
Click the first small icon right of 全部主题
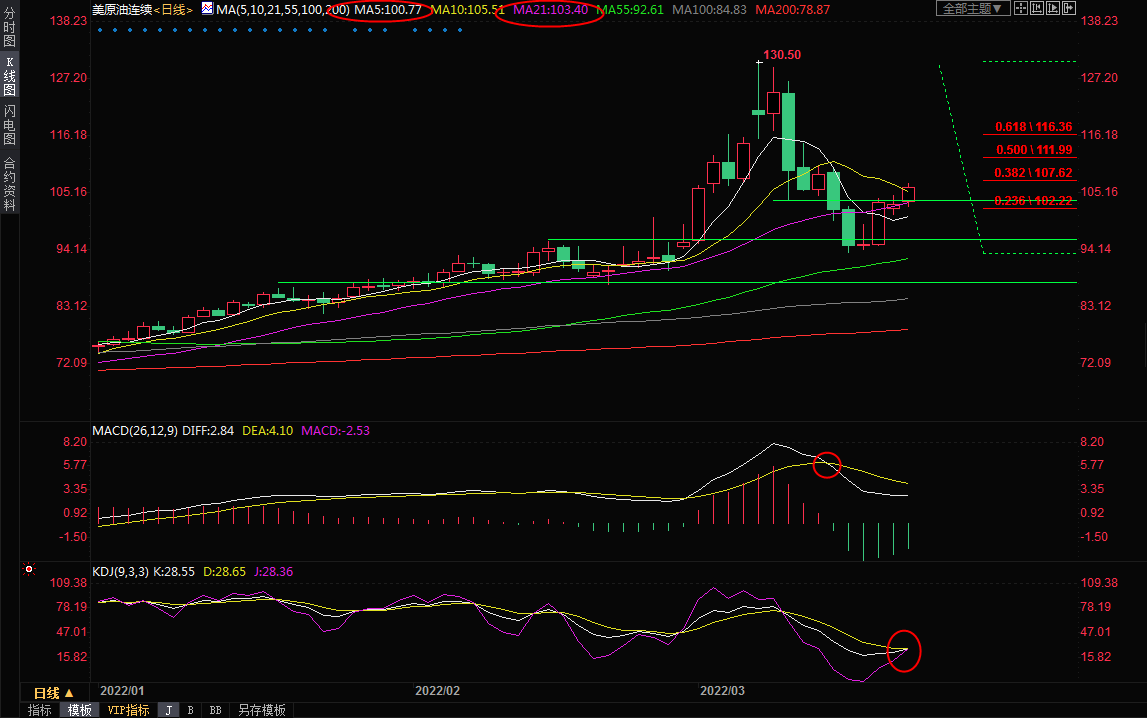pyautogui.click(x=1023, y=9)
